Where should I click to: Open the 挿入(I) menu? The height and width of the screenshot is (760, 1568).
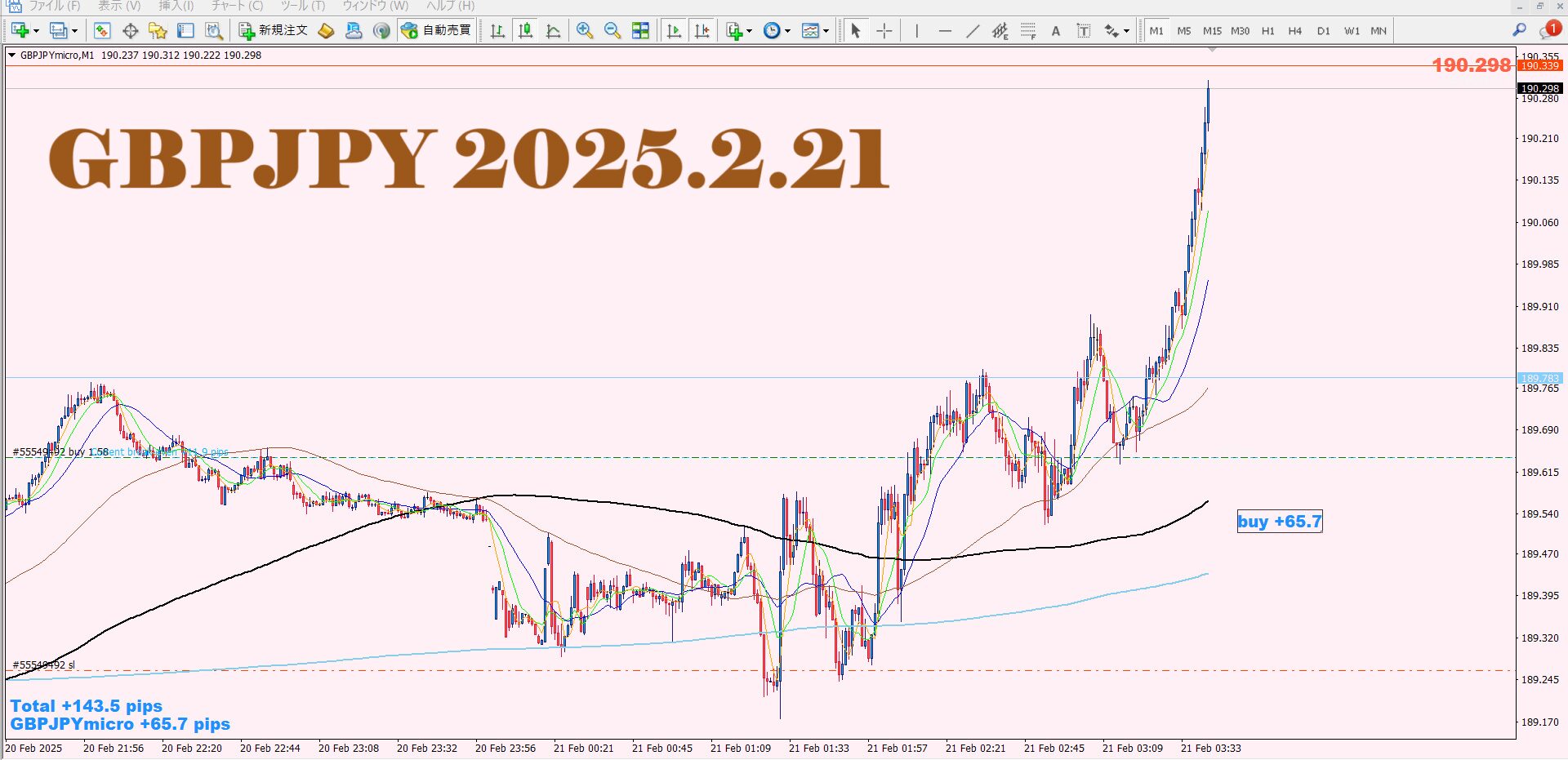[176, 6]
